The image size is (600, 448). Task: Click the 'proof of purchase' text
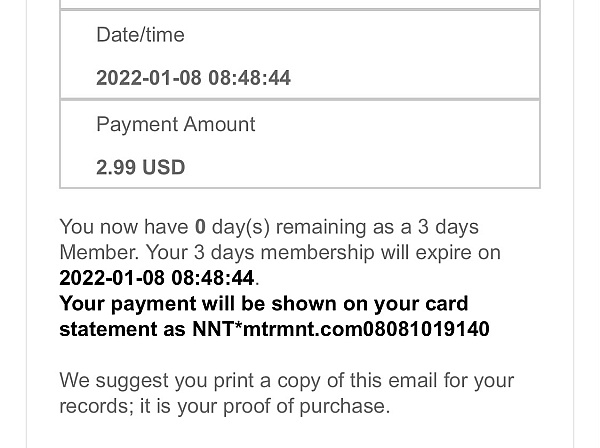tap(306, 406)
